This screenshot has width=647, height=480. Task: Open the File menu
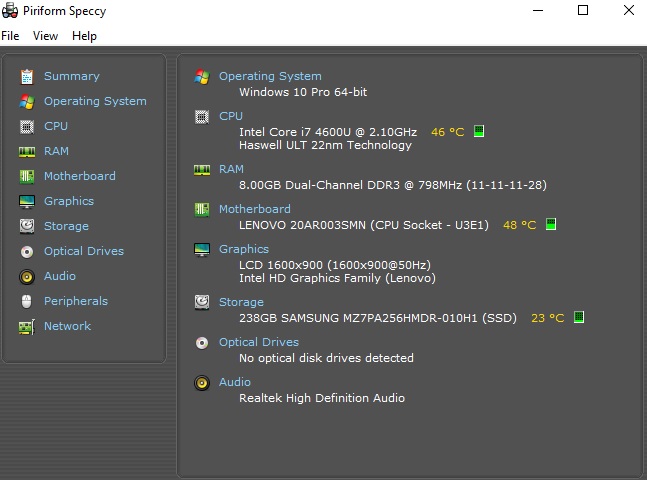tap(10, 36)
